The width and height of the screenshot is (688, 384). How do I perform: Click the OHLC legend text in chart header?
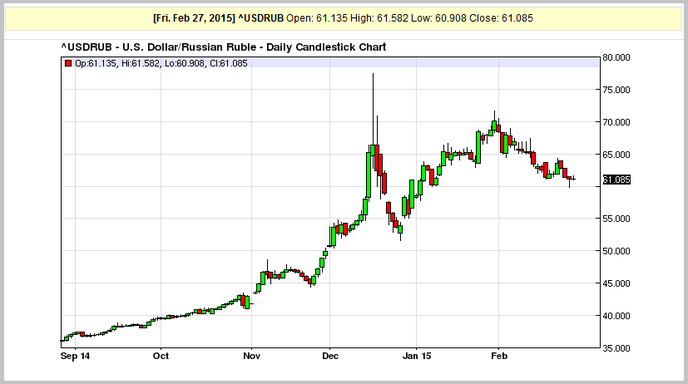(161, 64)
